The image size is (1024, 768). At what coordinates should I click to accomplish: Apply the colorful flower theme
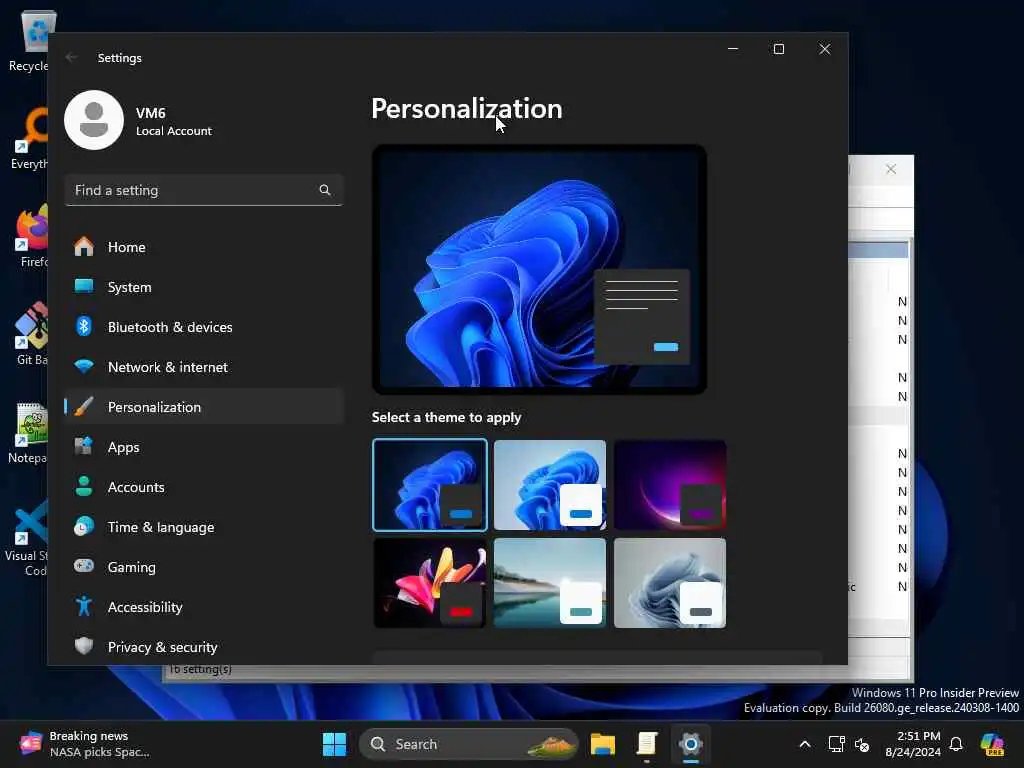tap(430, 583)
